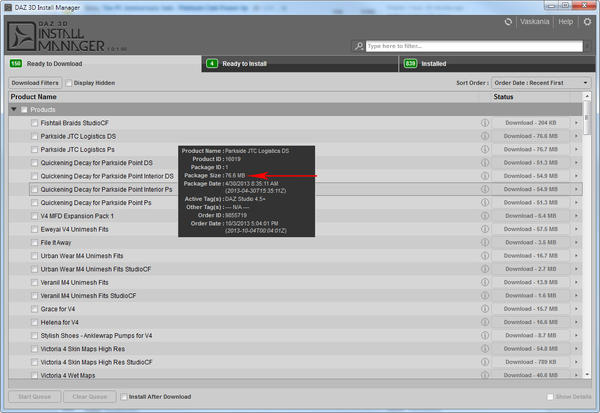Open arrow menu for File It Away

[576, 242]
